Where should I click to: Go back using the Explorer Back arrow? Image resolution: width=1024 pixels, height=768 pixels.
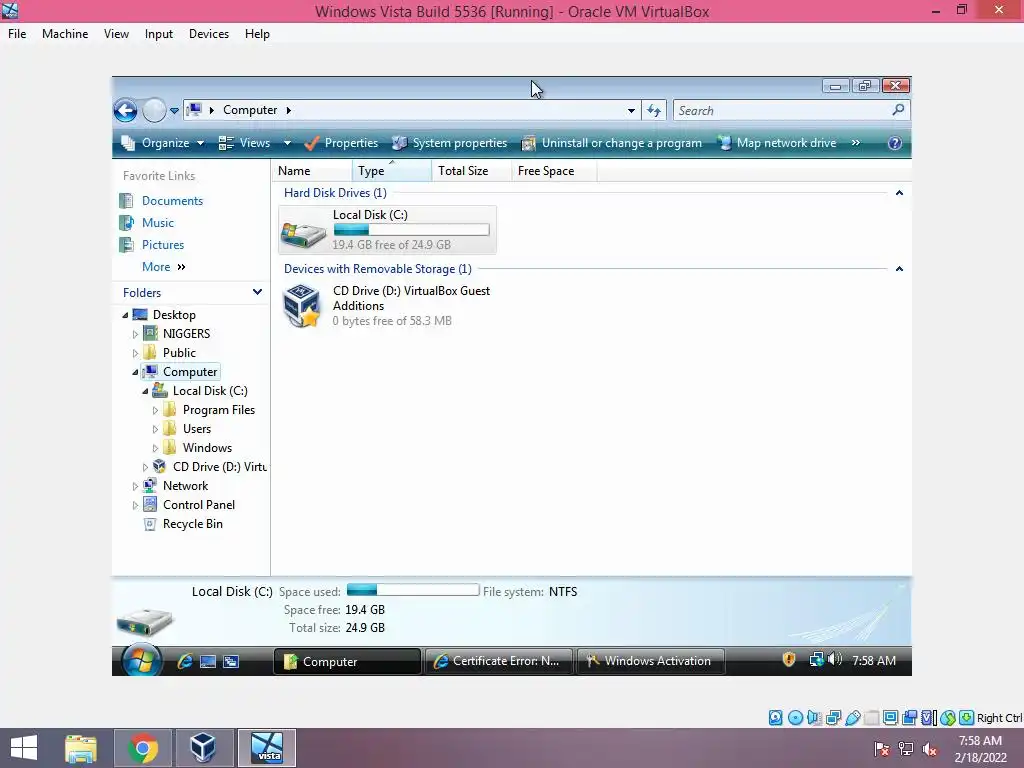tap(125, 110)
